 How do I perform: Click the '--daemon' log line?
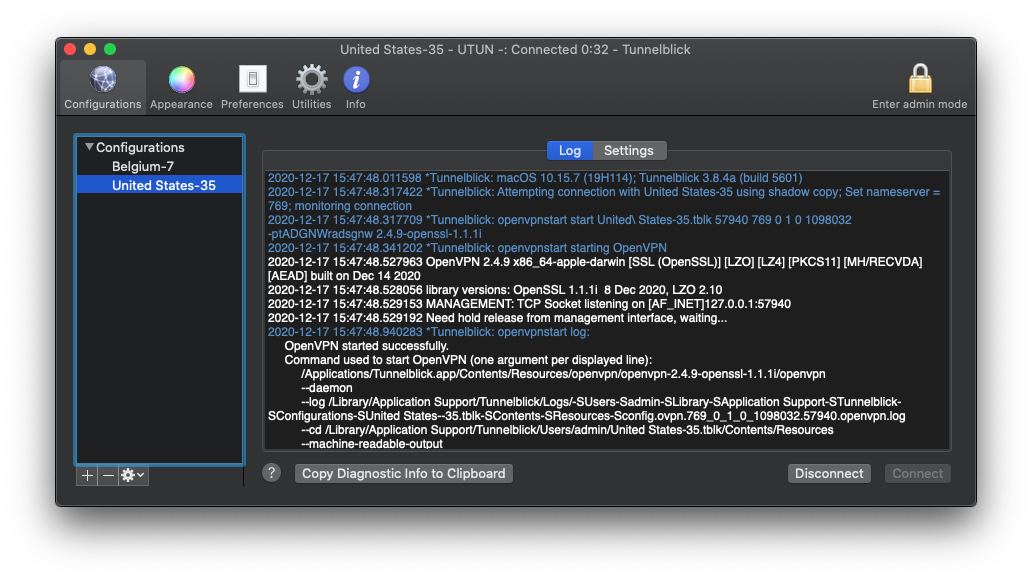(x=327, y=388)
